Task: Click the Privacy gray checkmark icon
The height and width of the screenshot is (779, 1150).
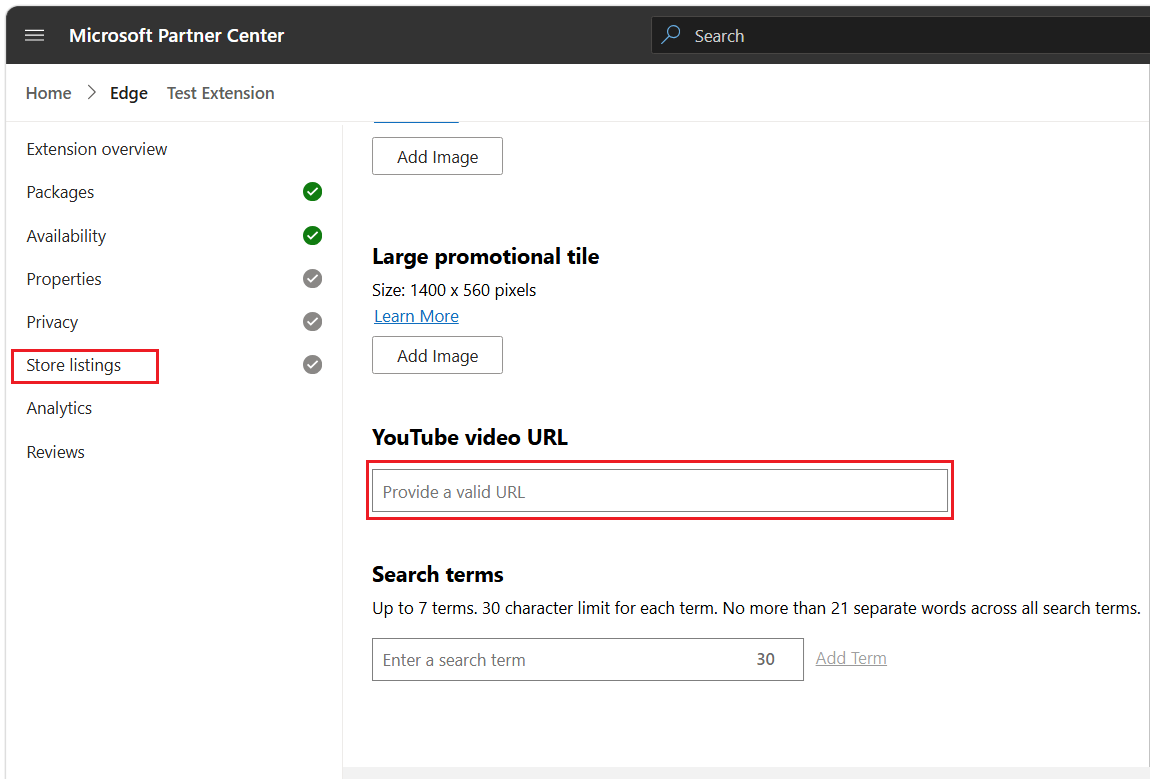Action: pos(312,321)
